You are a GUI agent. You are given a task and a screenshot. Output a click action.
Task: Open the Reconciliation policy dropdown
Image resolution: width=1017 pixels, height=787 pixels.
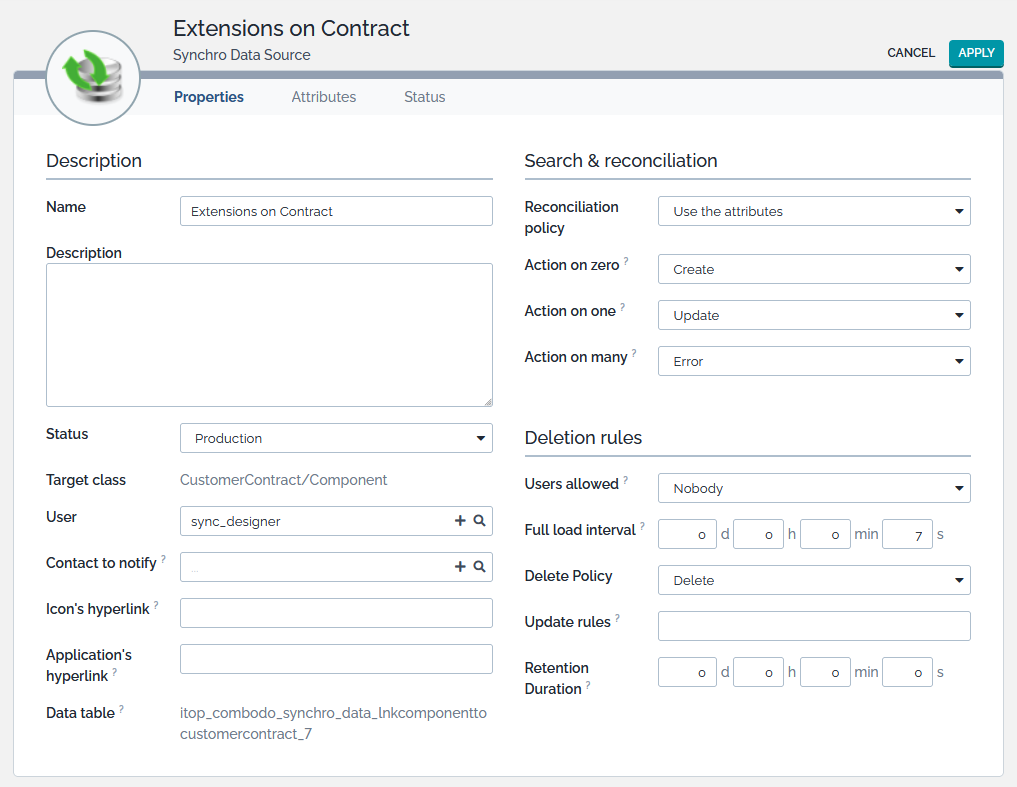[813, 211]
